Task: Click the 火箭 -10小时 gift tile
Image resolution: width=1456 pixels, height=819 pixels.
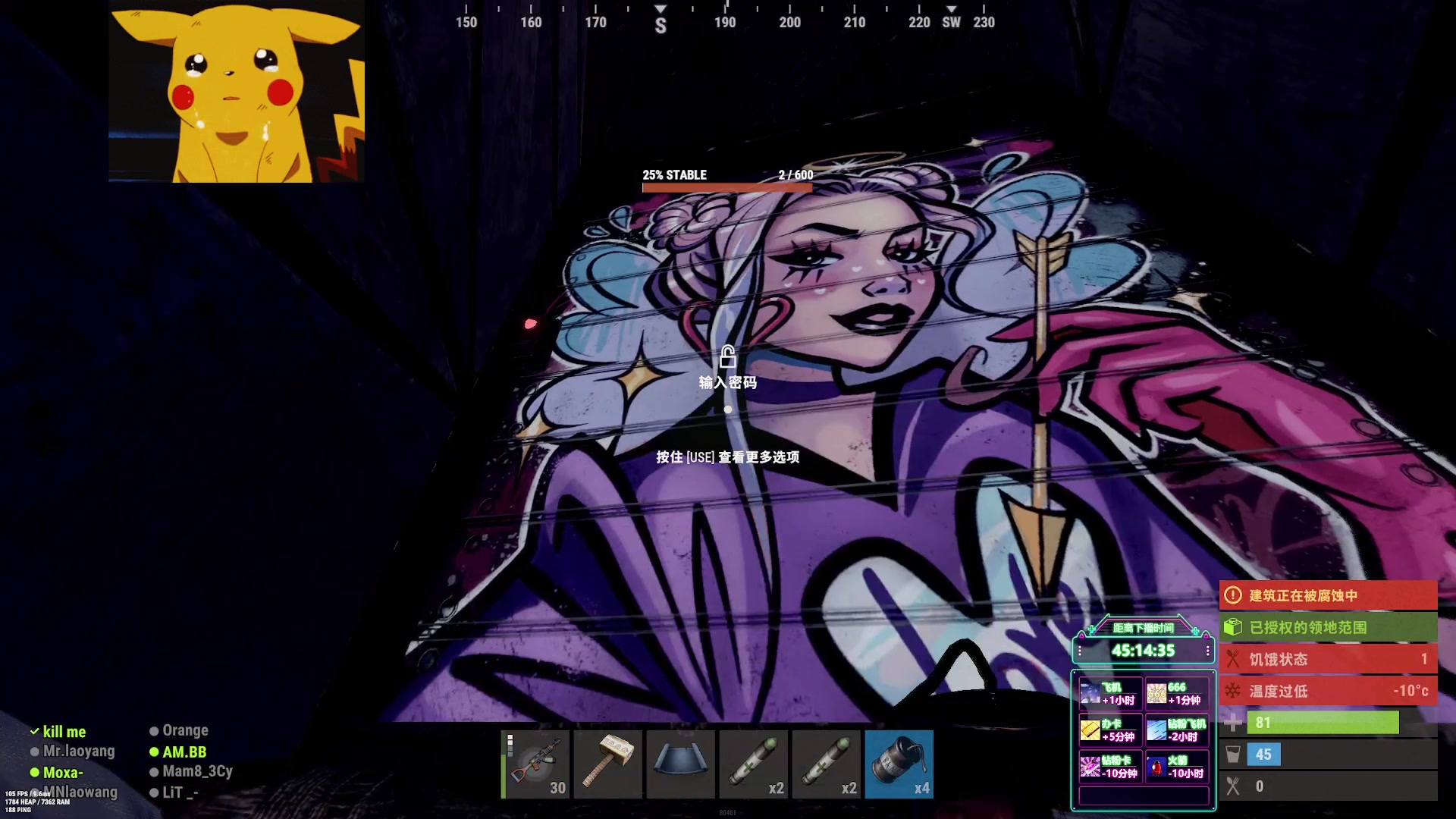Action: coord(1176,766)
